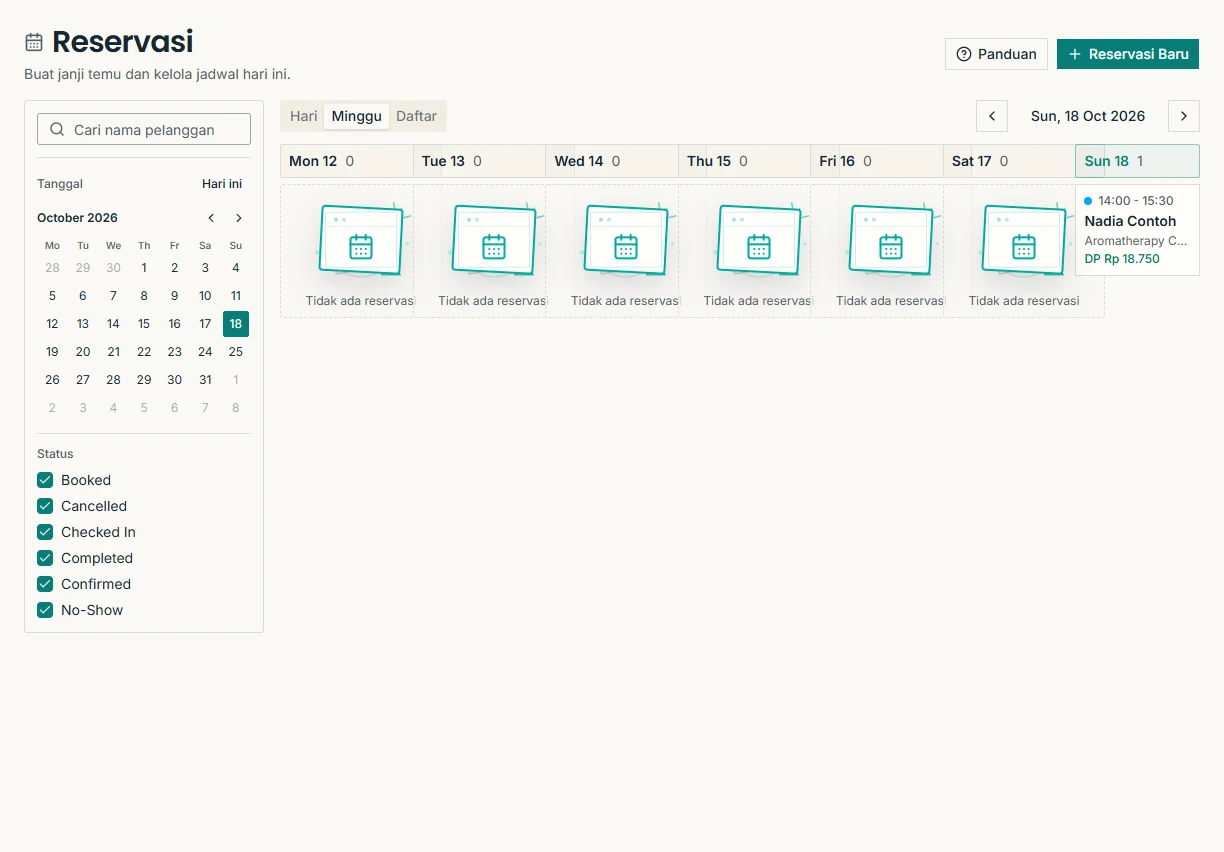Screen dimensions: 1224x852
Task: Click the Hari ini link
Action: pyautogui.click(x=222, y=184)
